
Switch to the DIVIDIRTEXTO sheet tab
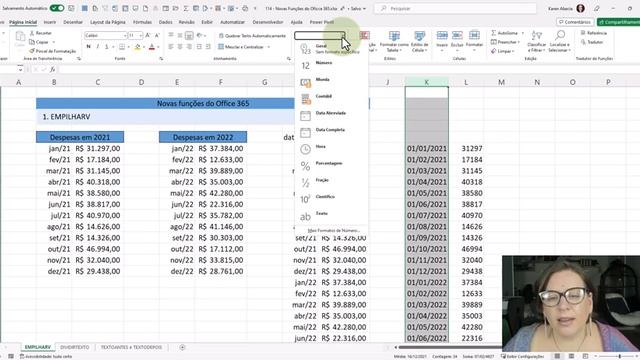point(75,347)
